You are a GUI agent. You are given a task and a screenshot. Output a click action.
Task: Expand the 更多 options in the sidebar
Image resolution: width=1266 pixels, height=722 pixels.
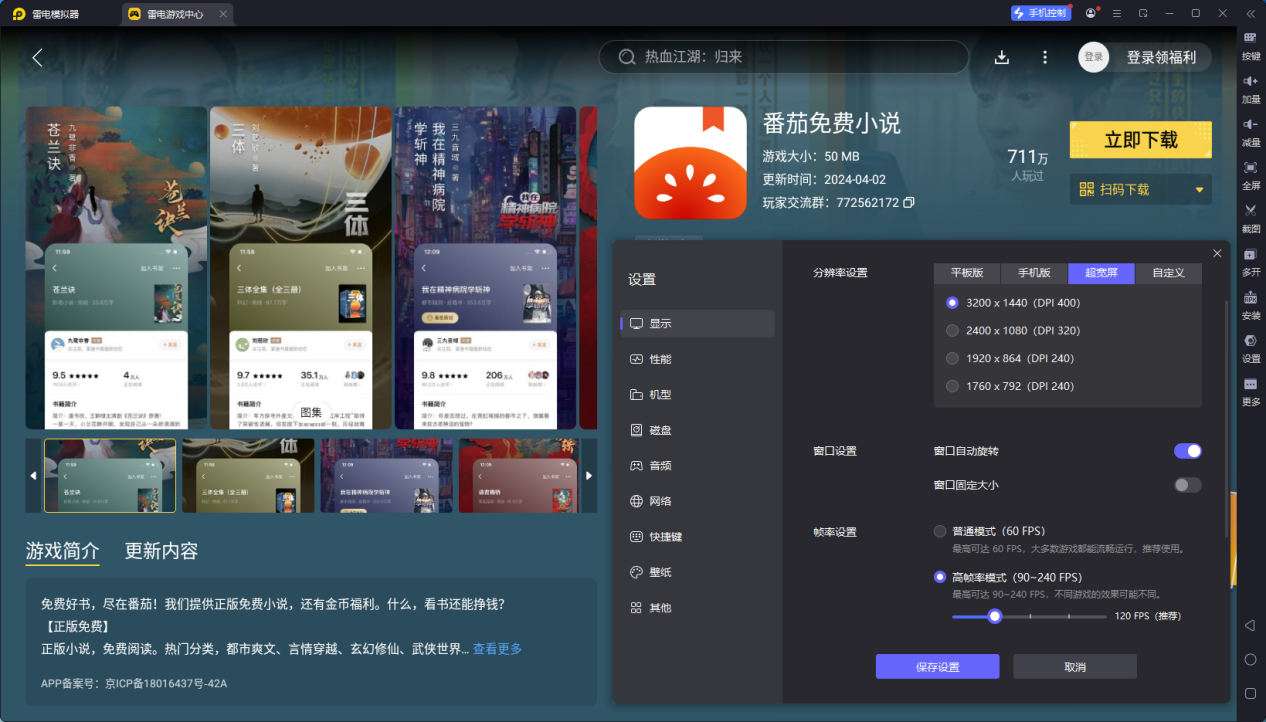tap(1250, 390)
